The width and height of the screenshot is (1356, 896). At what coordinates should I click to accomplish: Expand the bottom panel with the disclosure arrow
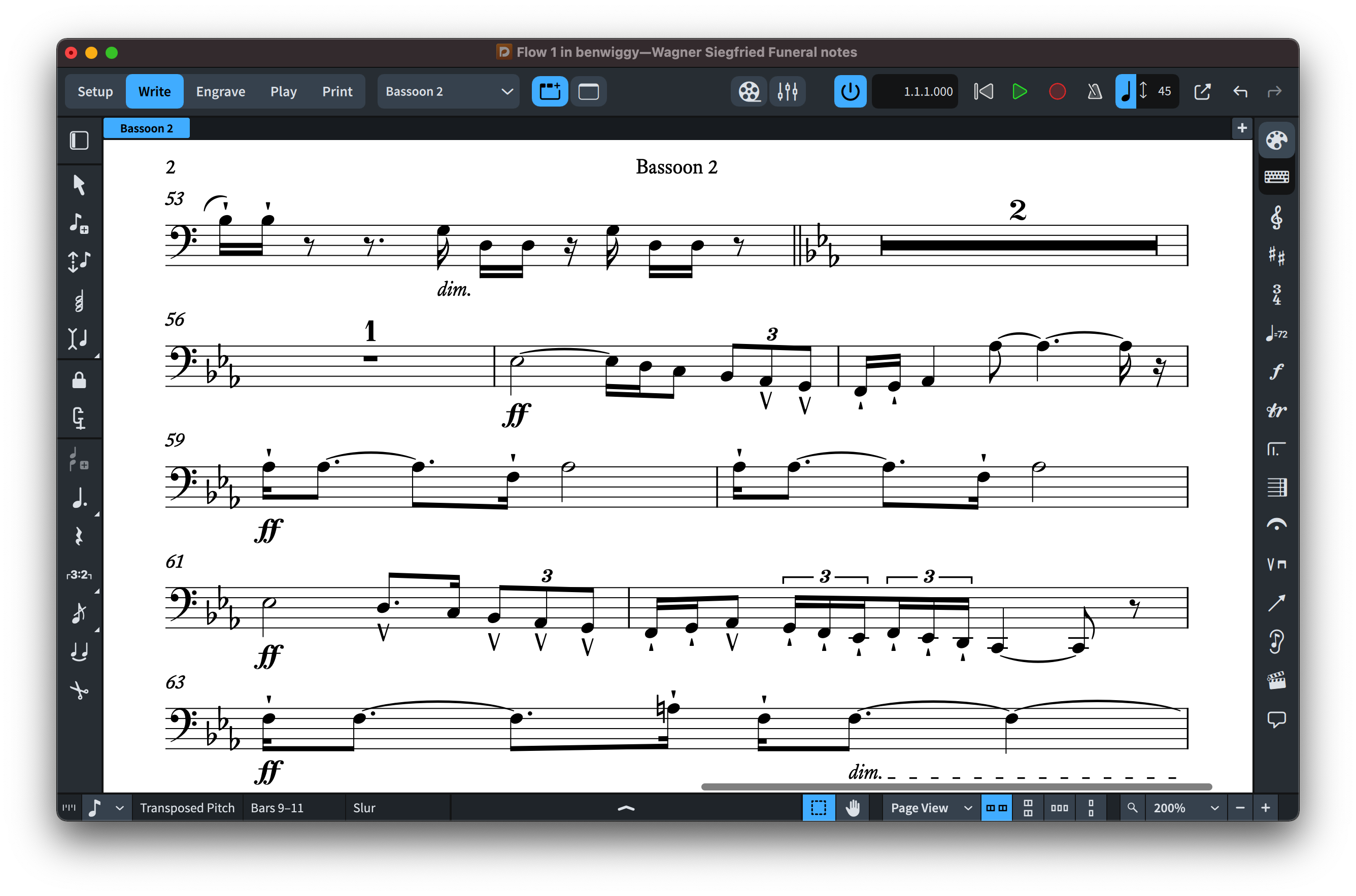pos(626,807)
